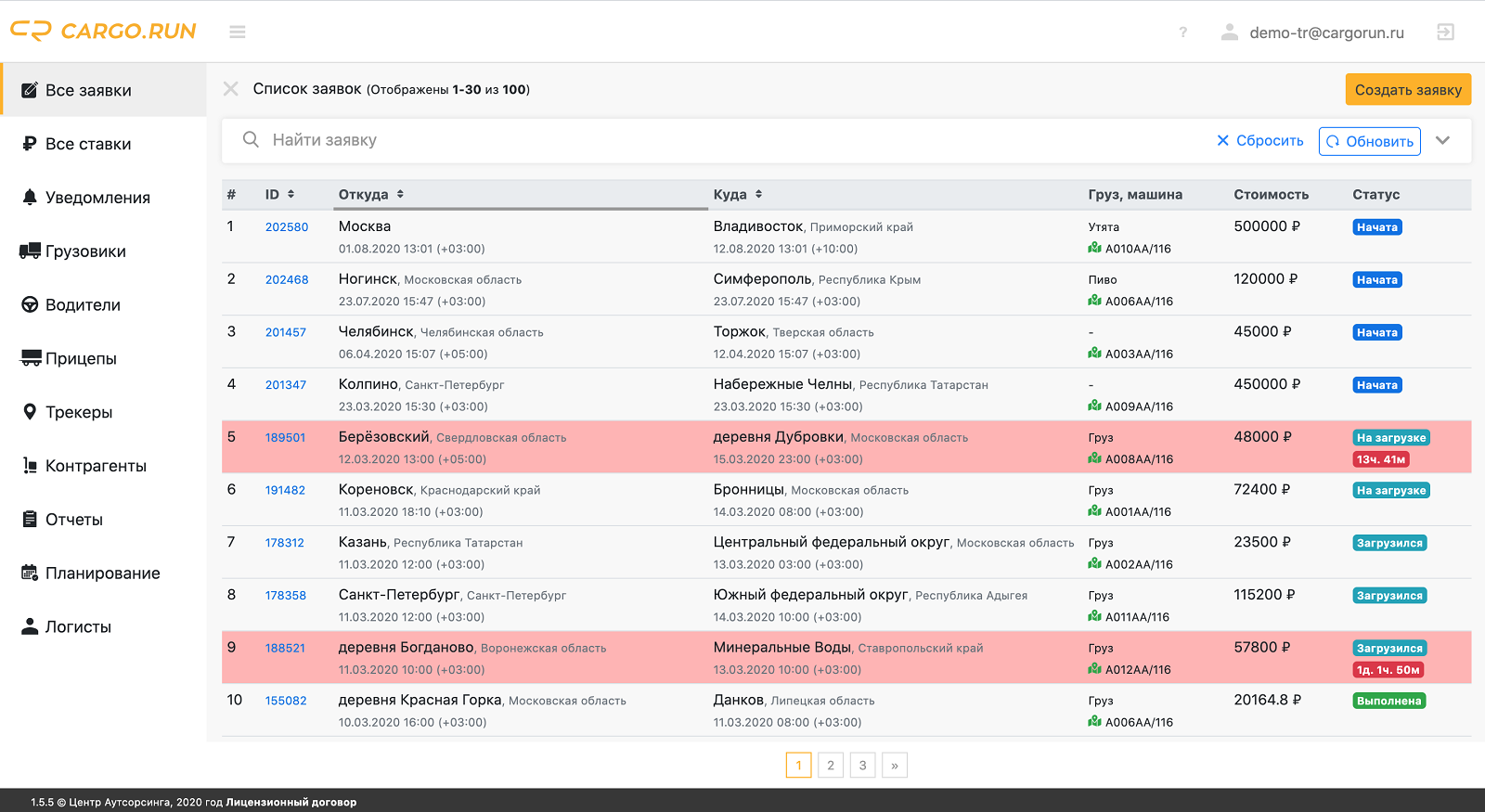Open the help question mark icon
The height and width of the screenshot is (812, 1485).
pyautogui.click(x=1182, y=32)
